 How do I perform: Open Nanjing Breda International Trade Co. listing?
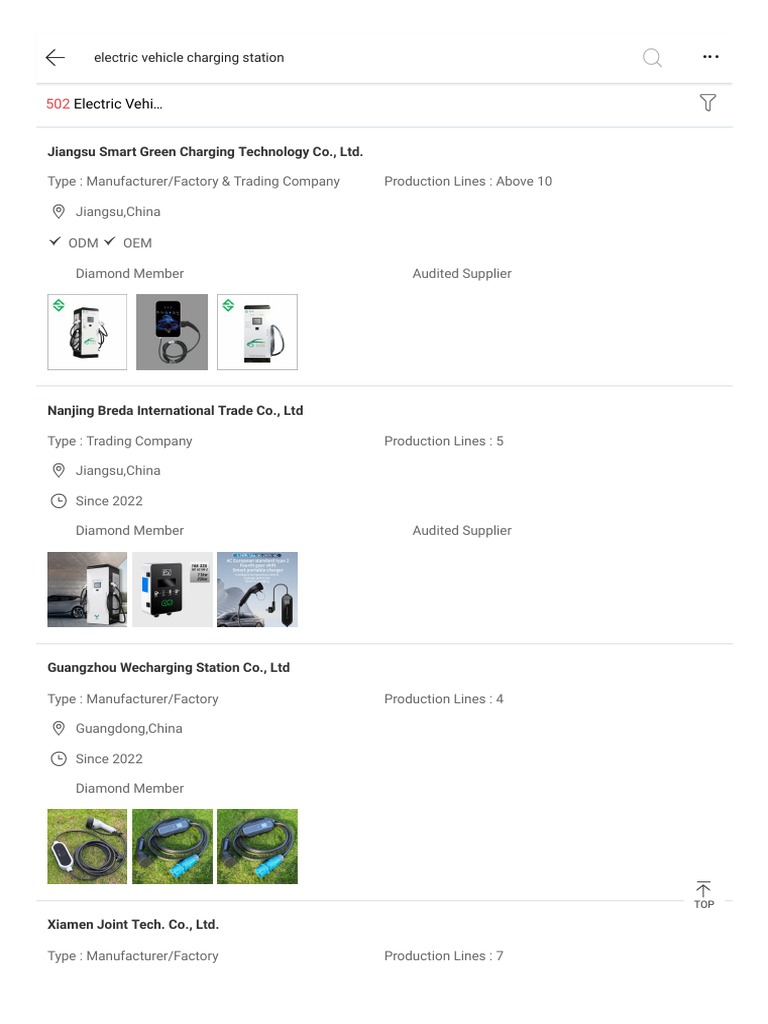[x=175, y=410]
